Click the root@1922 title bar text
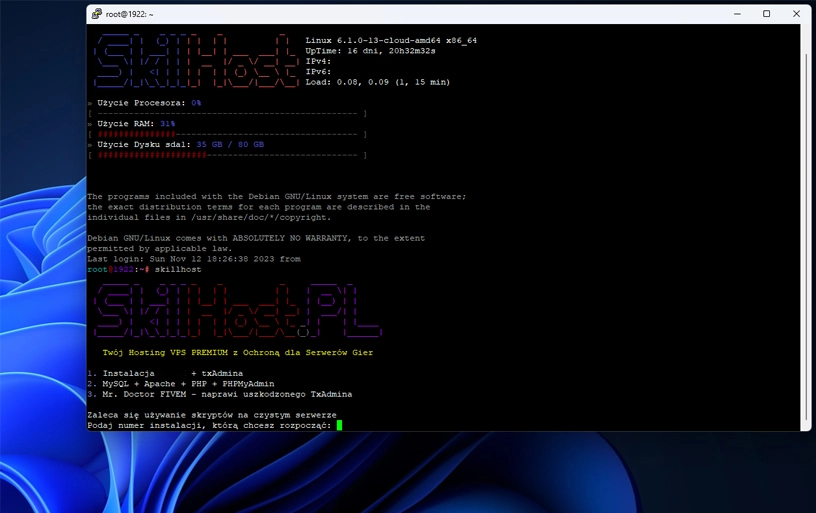Image resolution: width=816 pixels, height=513 pixels. point(130,14)
